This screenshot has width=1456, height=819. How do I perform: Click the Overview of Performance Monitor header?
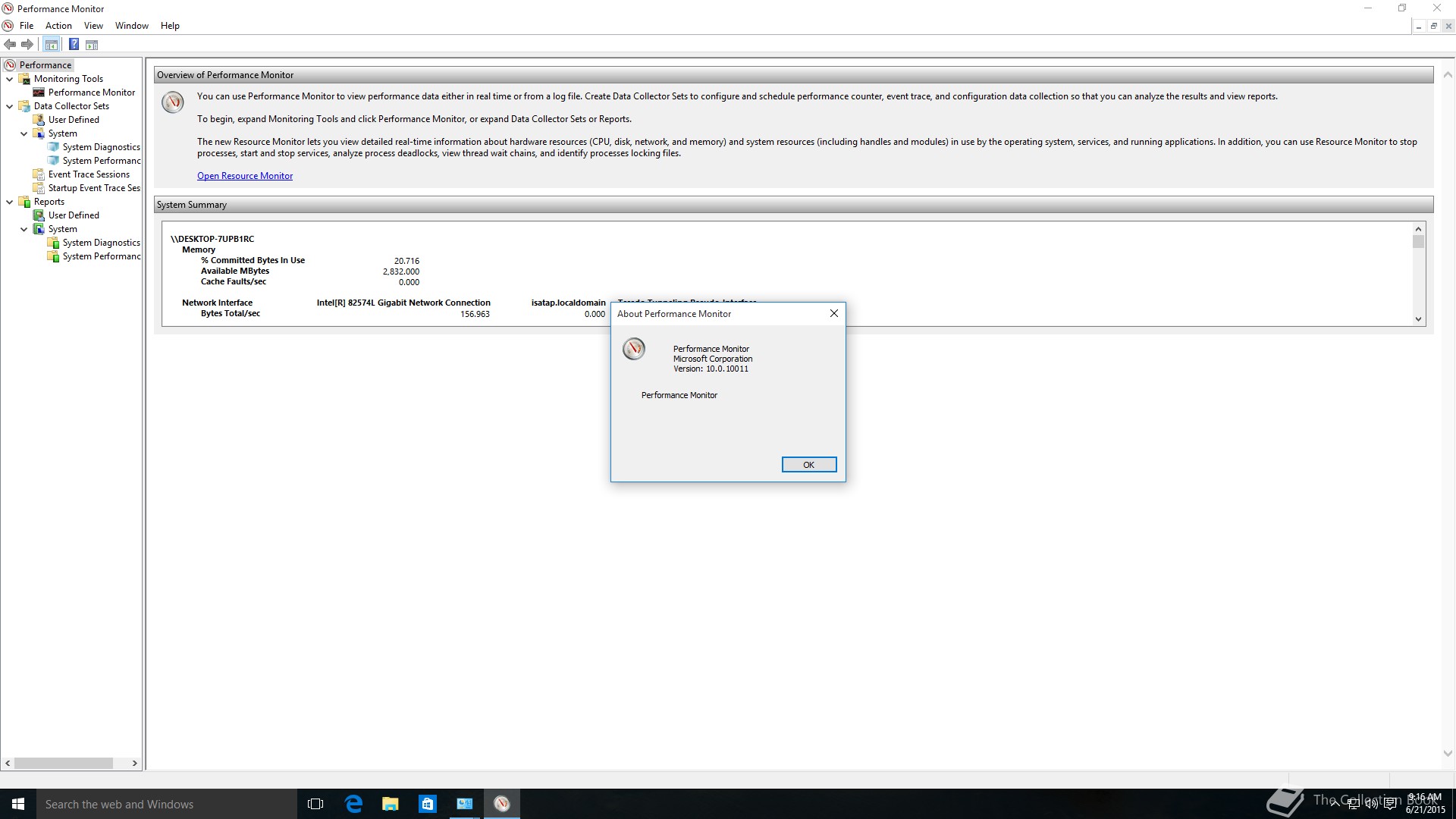click(x=793, y=75)
